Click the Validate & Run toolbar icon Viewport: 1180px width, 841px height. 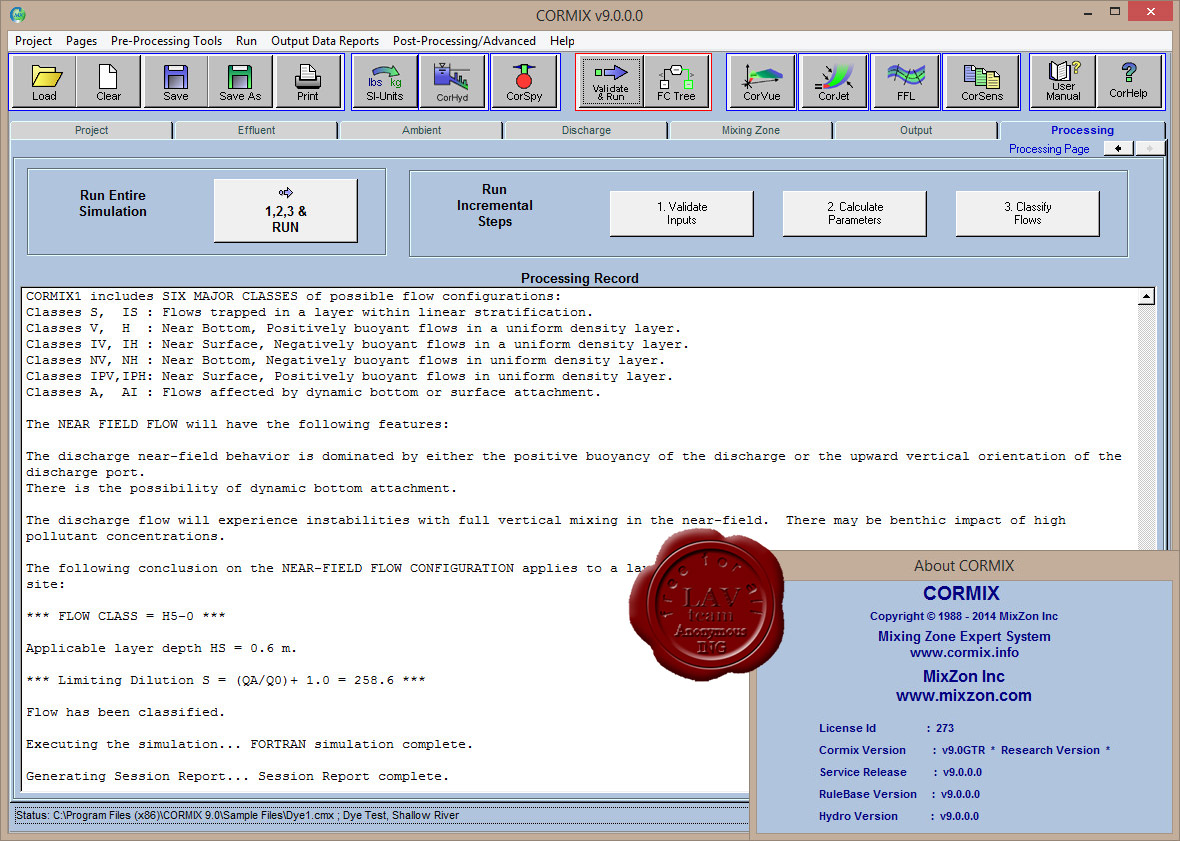610,81
